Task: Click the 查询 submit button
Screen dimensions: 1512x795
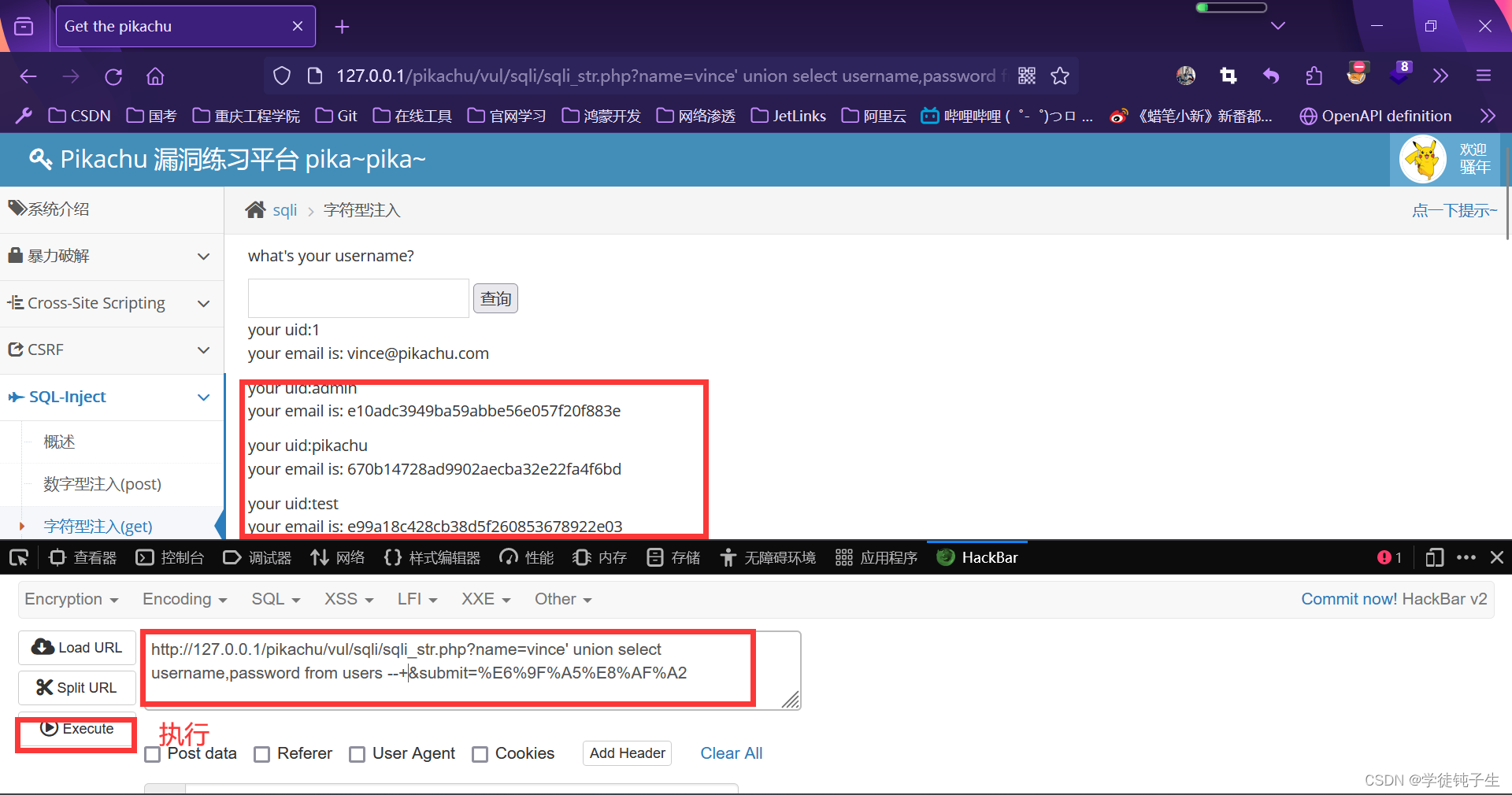Action: 495,299
